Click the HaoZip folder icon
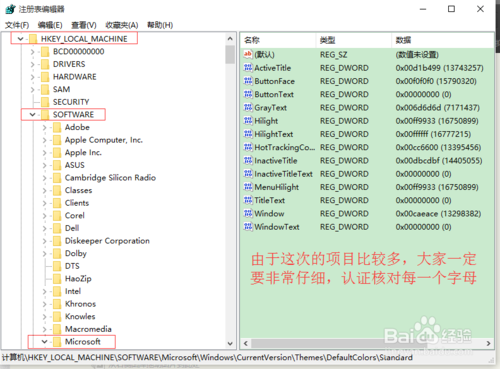The height and width of the screenshot is (369, 500). pyautogui.click(x=57, y=279)
